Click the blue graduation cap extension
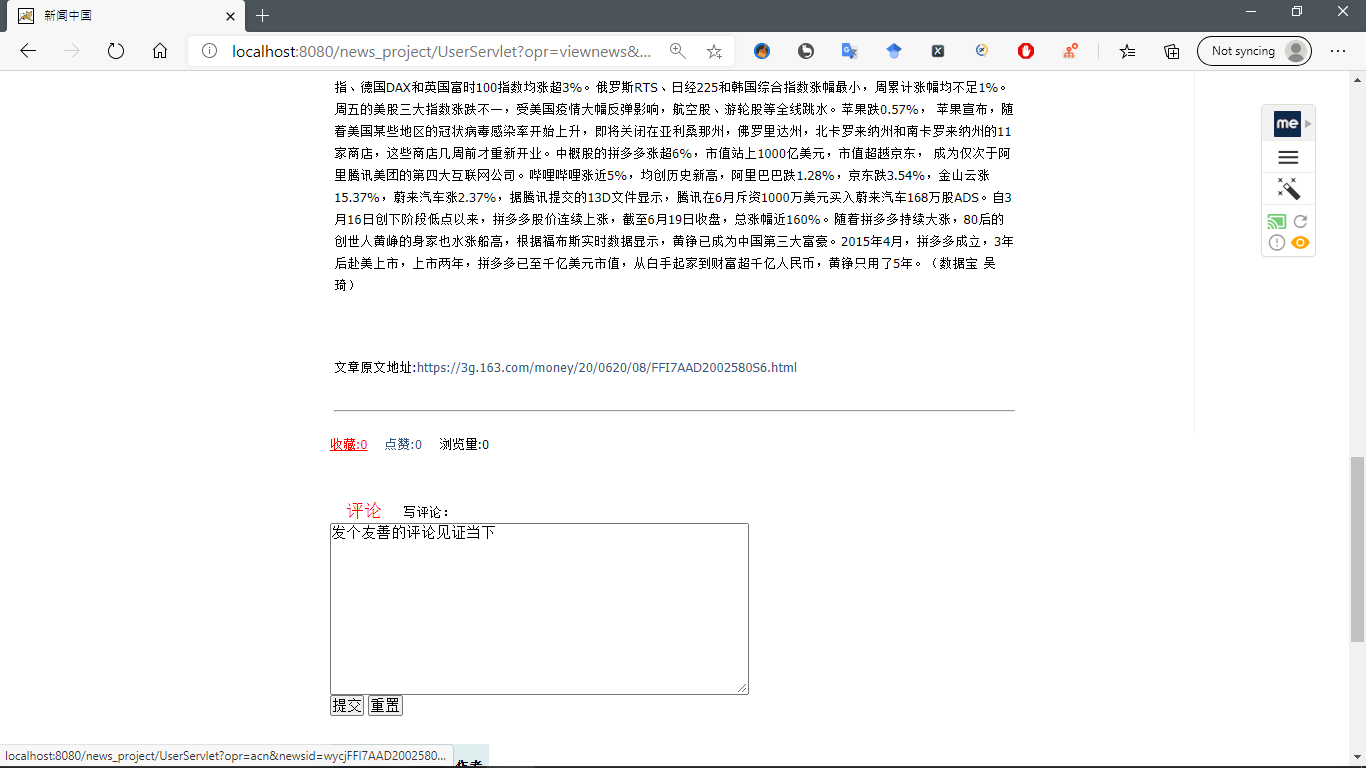1366x768 pixels. point(894,51)
